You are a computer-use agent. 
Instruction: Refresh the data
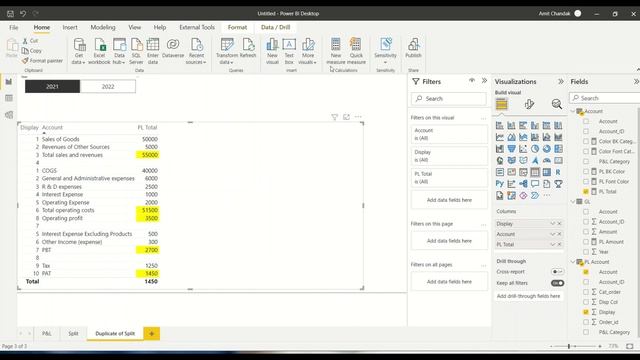[x=248, y=48]
